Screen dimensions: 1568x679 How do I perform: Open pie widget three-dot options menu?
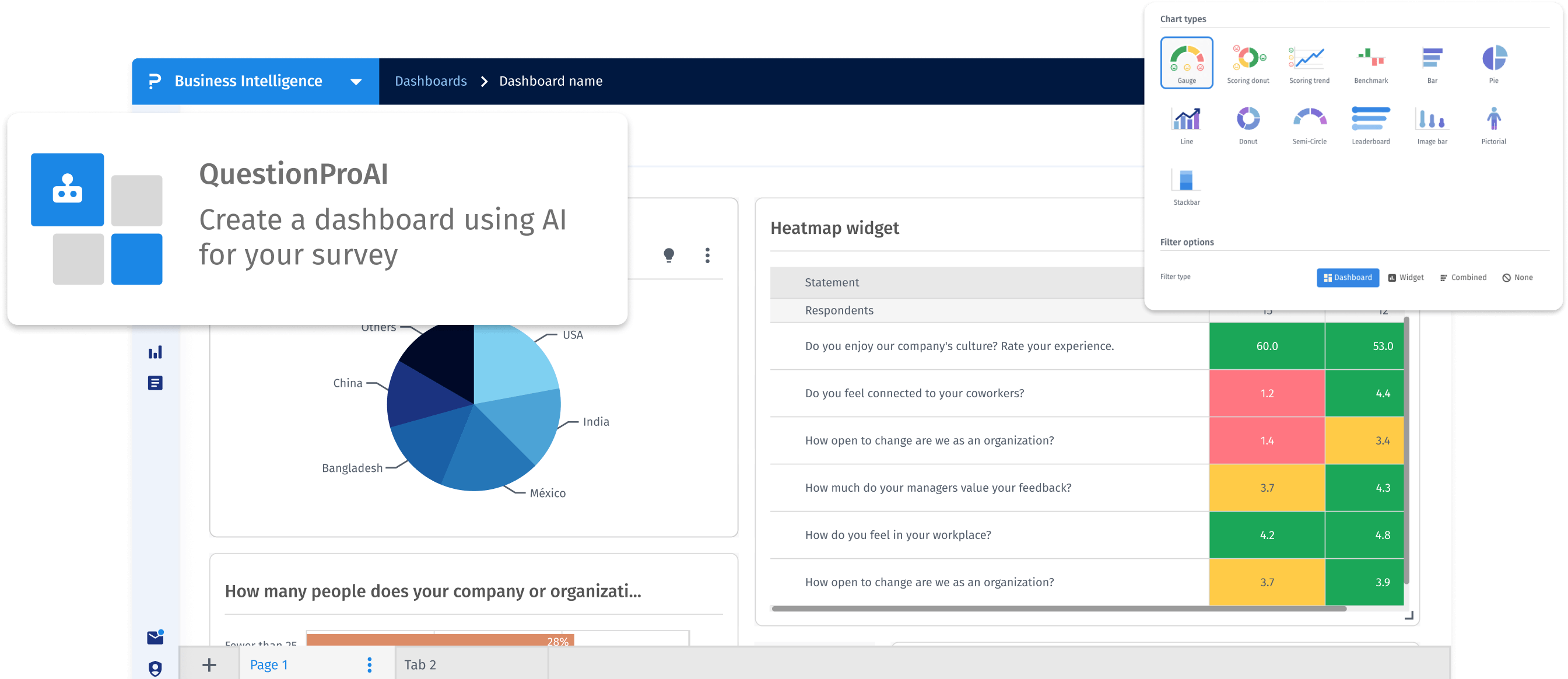click(x=707, y=255)
